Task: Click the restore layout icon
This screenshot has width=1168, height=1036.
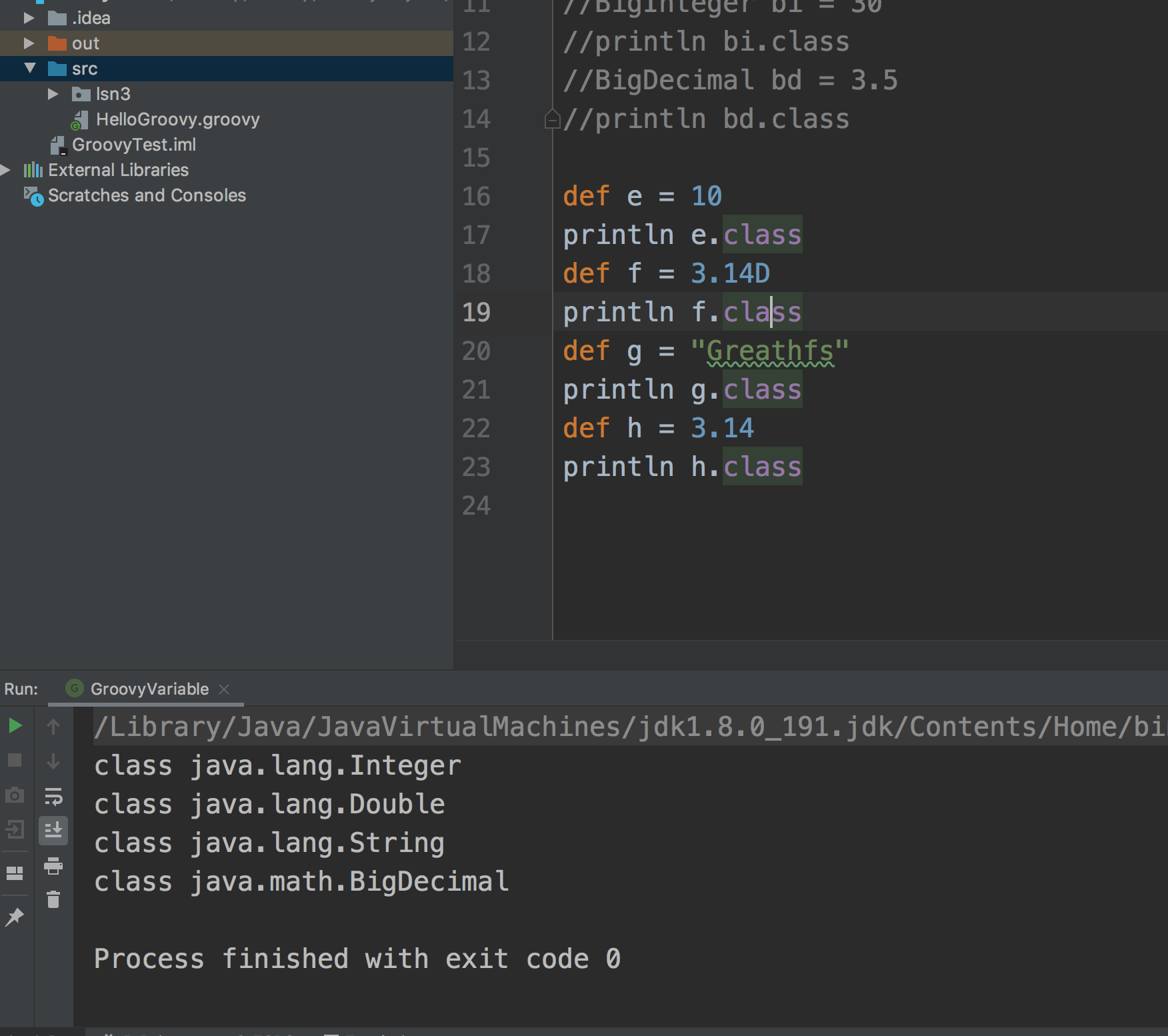Action: coord(15,873)
